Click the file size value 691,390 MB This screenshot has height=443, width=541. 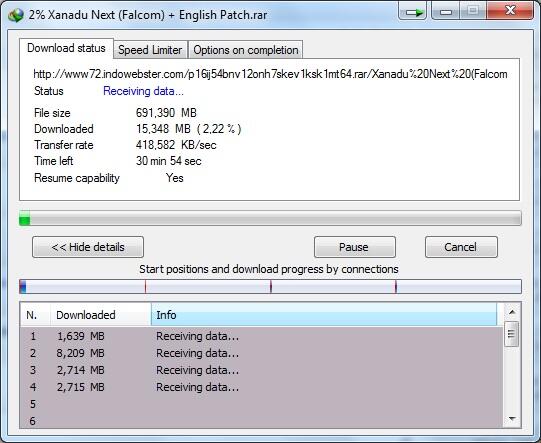(x=166, y=113)
